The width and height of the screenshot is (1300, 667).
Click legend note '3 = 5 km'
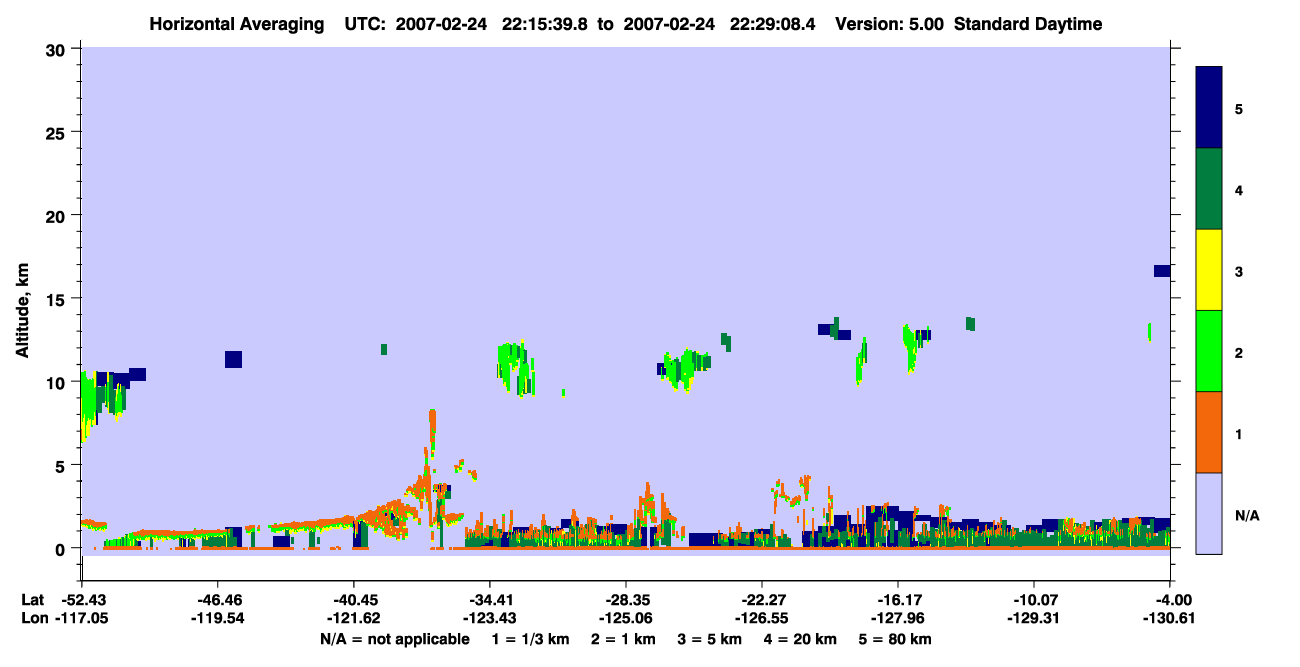tap(710, 639)
